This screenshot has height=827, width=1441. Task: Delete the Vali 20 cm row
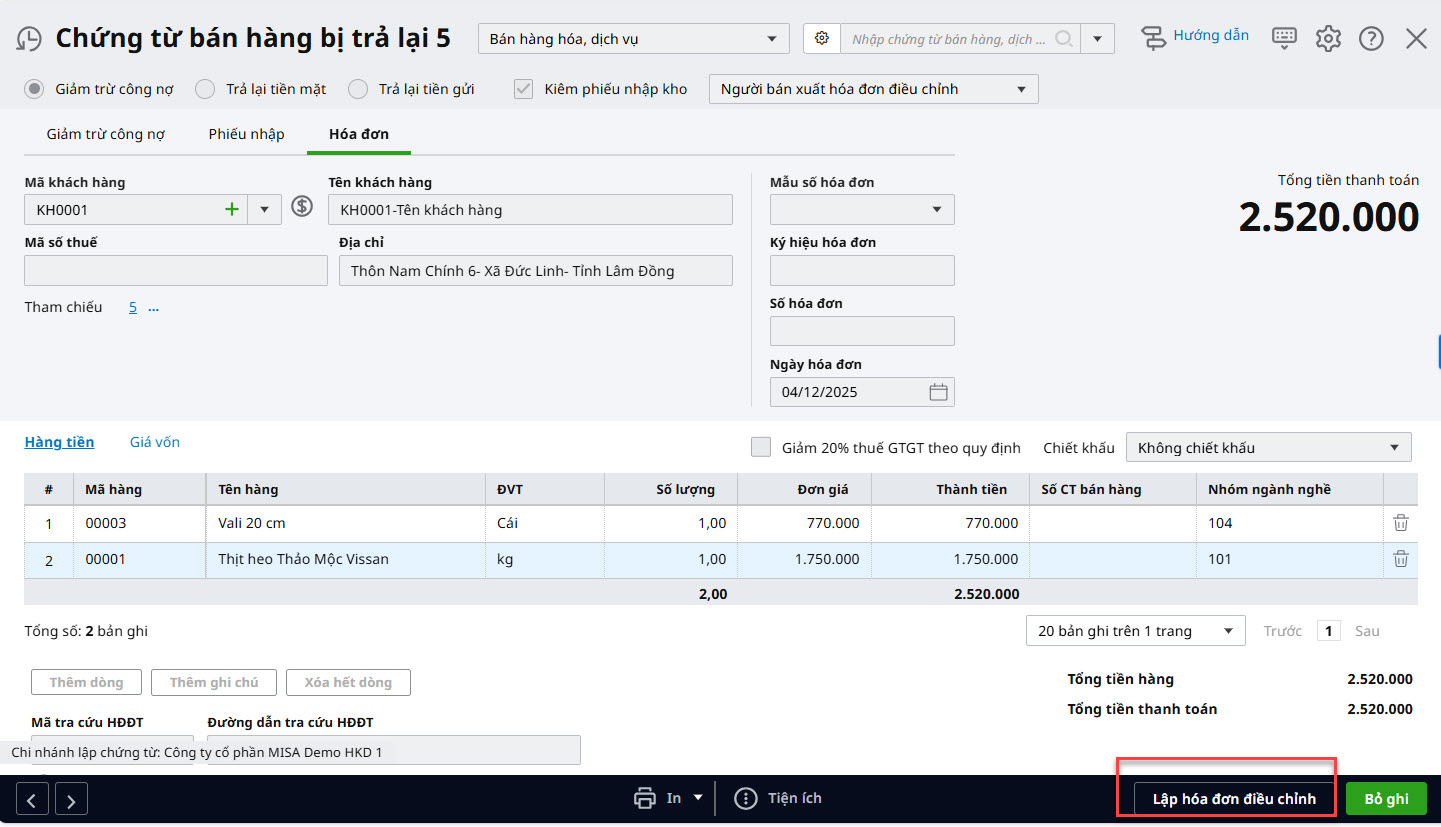tap(1401, 523)
